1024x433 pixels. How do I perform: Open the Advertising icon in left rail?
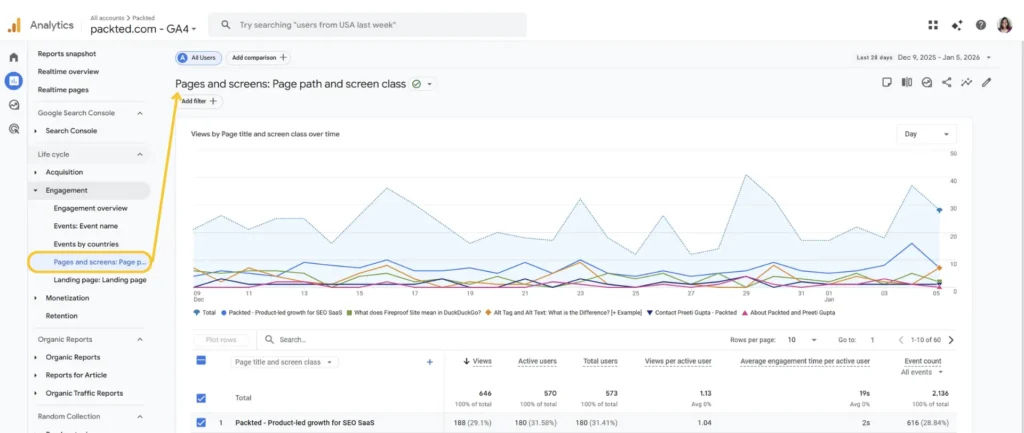point(14,128)
